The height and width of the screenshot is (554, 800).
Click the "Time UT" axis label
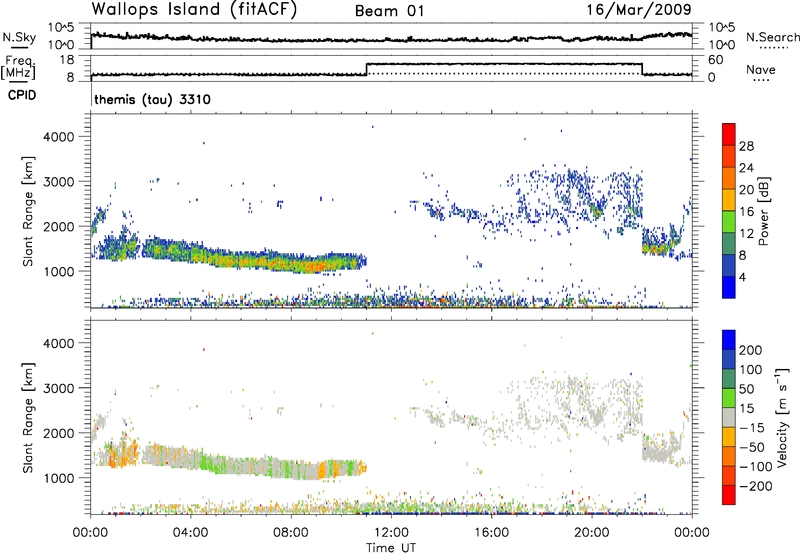point(391,548)
